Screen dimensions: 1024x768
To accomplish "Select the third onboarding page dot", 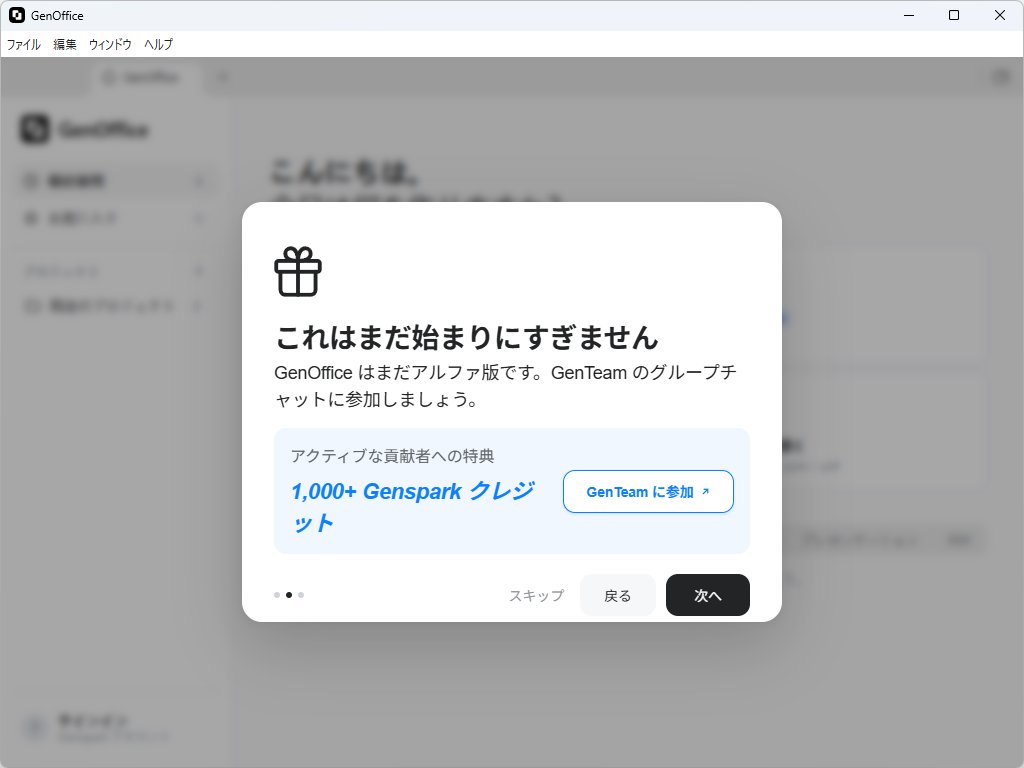I will point(301,595).
